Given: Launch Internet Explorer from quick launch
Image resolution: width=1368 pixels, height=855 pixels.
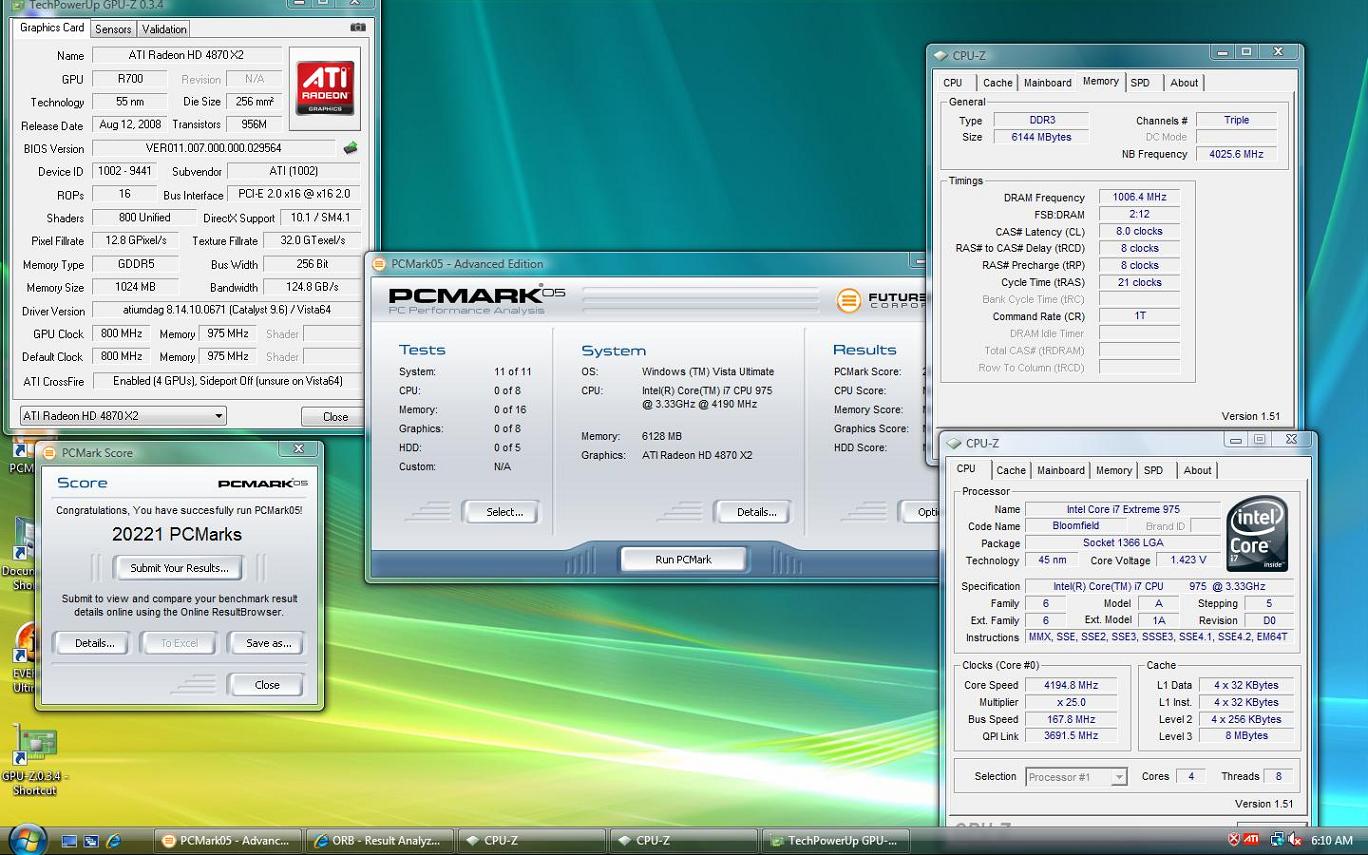Looking at the screenshot, I should [114, 841].
